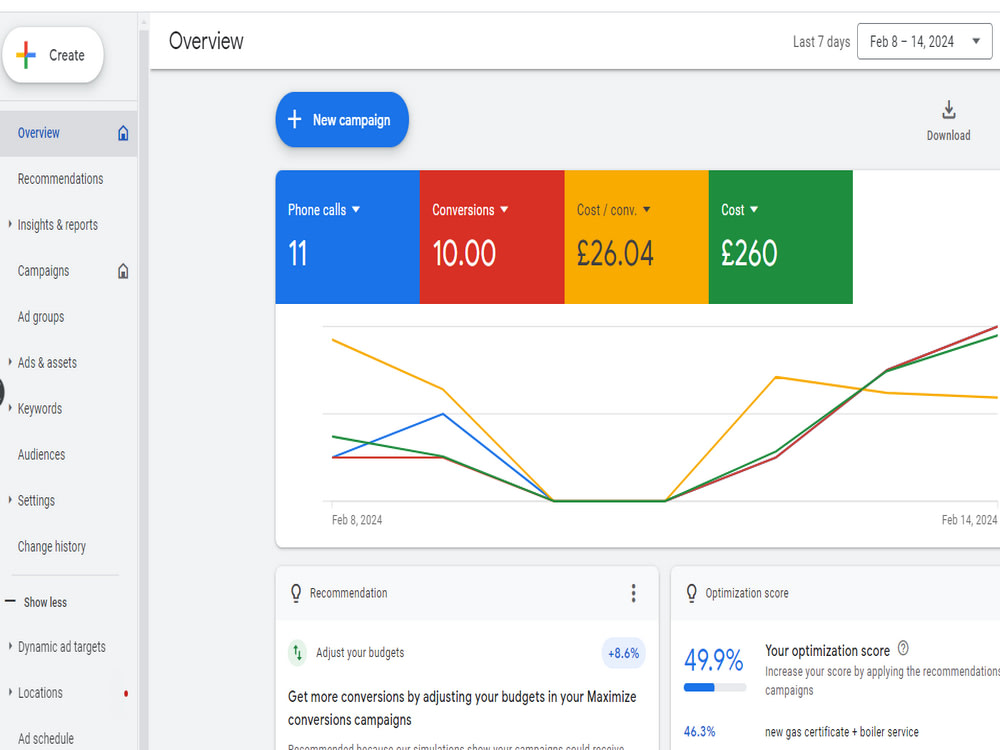Click the Adjust your budgets arrows icon

tap(297, 652)
